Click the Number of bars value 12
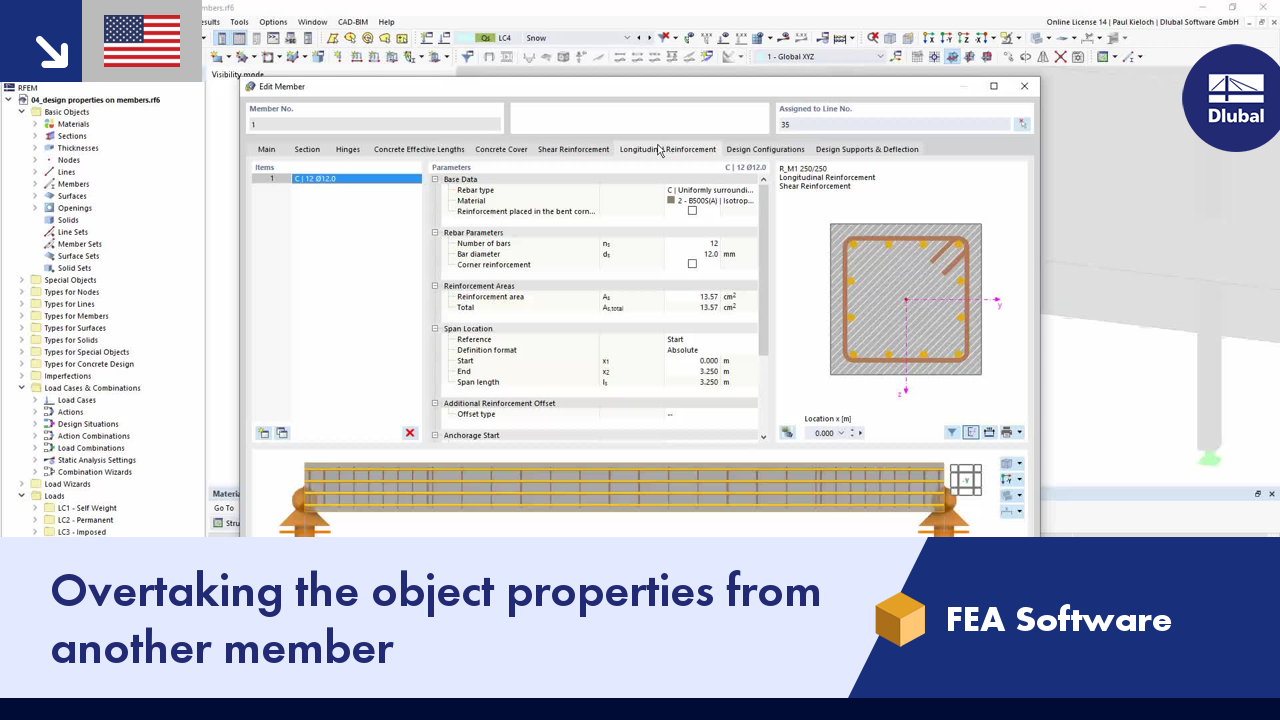The image size is (1280, 720). [714, 243]
